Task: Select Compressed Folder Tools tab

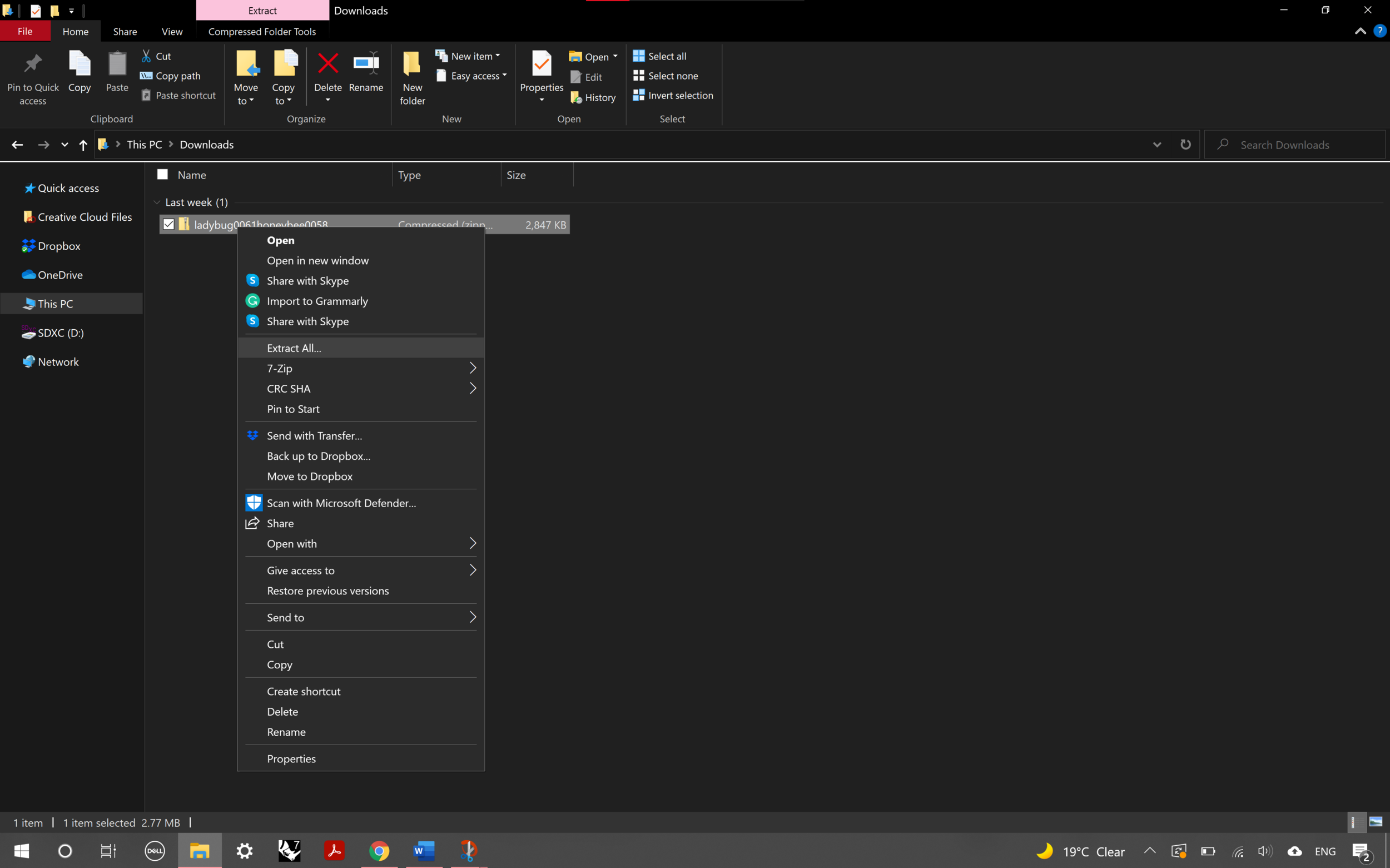Action: click(x=262, y=32)
